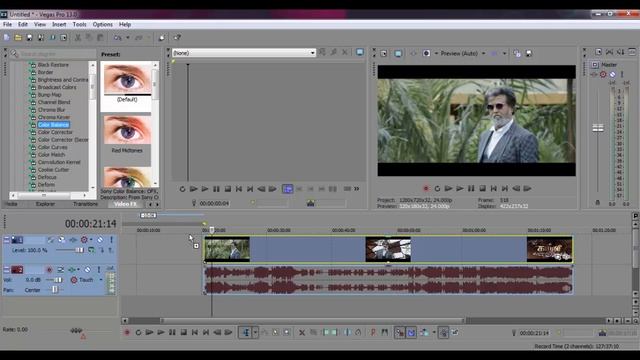
Task: Preview on external monitor from video preview
Action: tap(398, 53)
